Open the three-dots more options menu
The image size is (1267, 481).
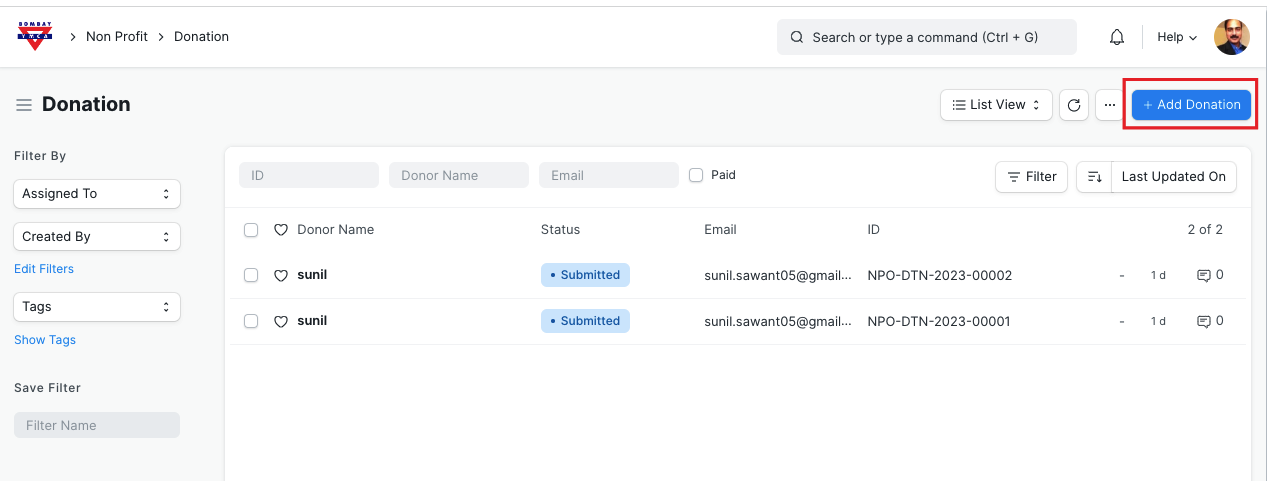pos(1109,105)
